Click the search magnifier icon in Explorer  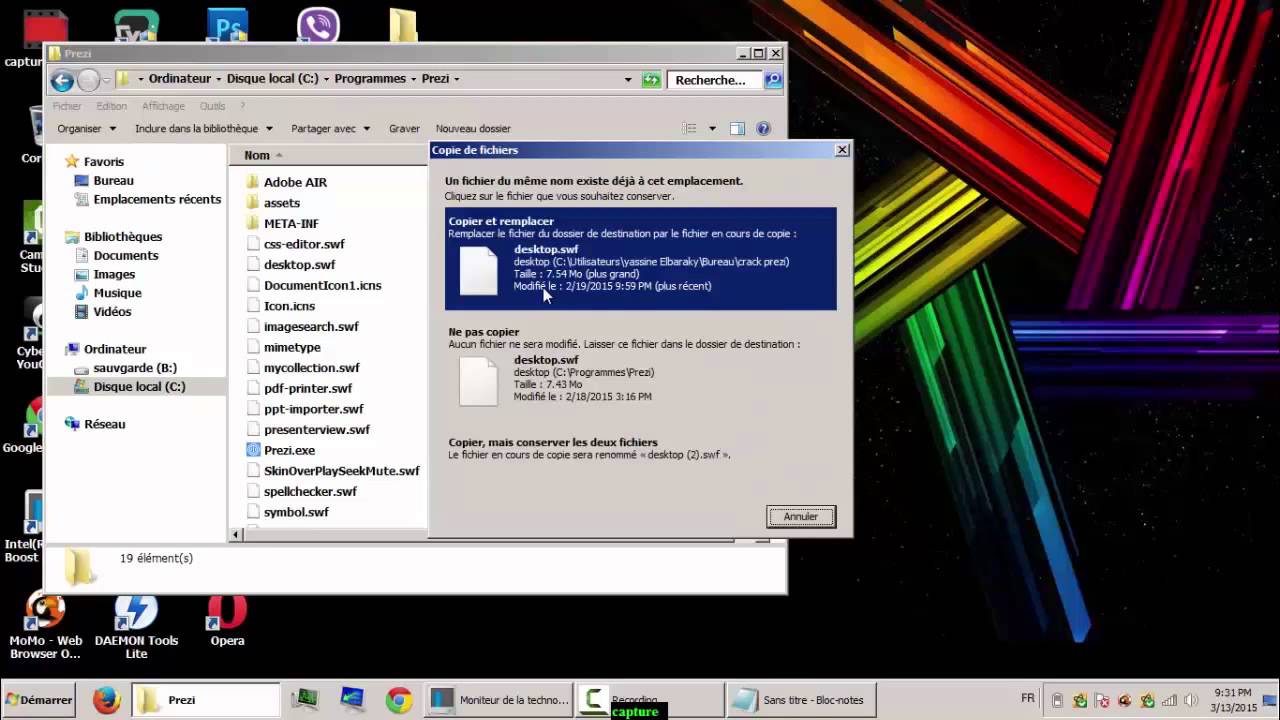point(773,80)
